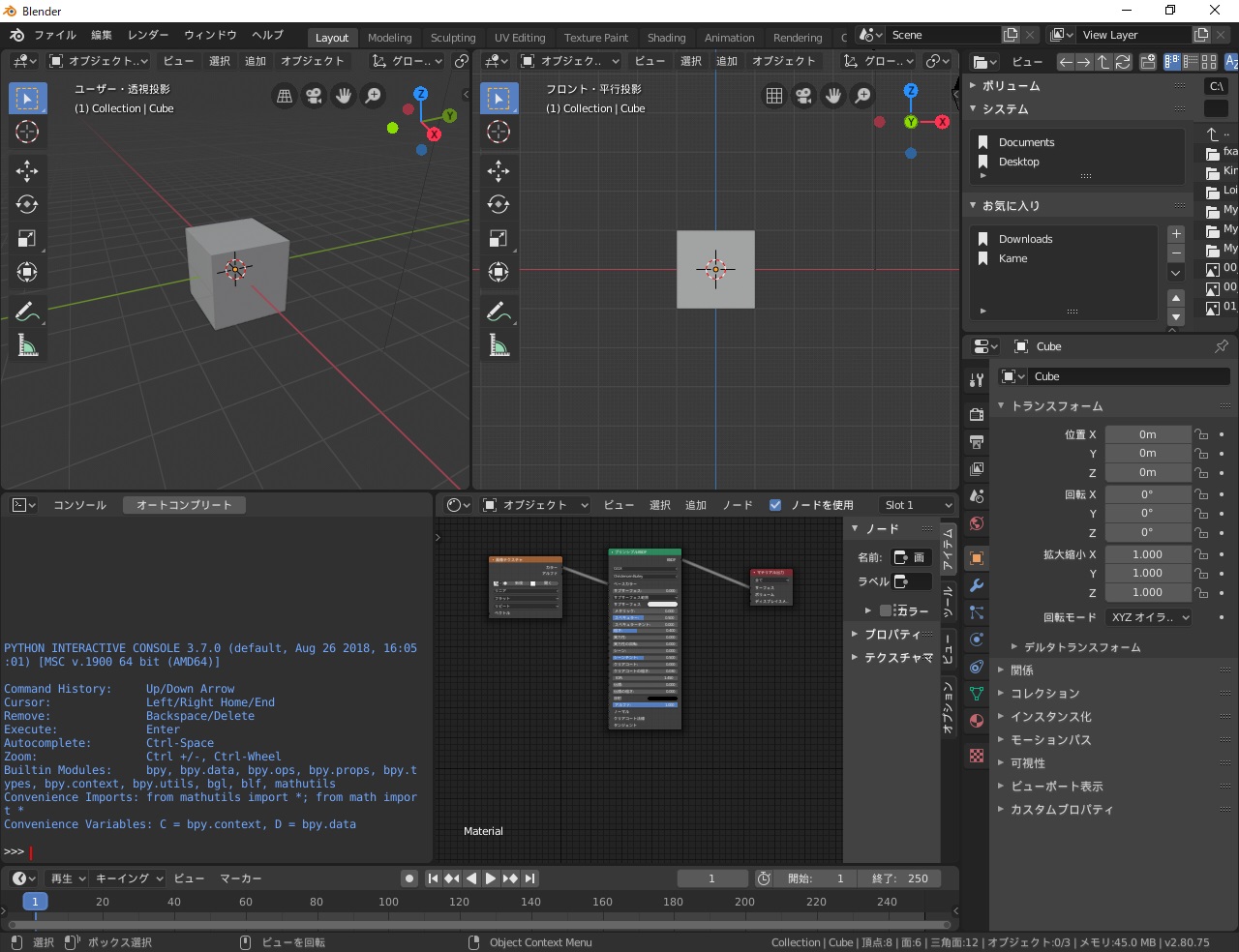Screen dimensions: 1239x952
Task: Open the Downloads bookmark
Action: tap(1025, 239)
